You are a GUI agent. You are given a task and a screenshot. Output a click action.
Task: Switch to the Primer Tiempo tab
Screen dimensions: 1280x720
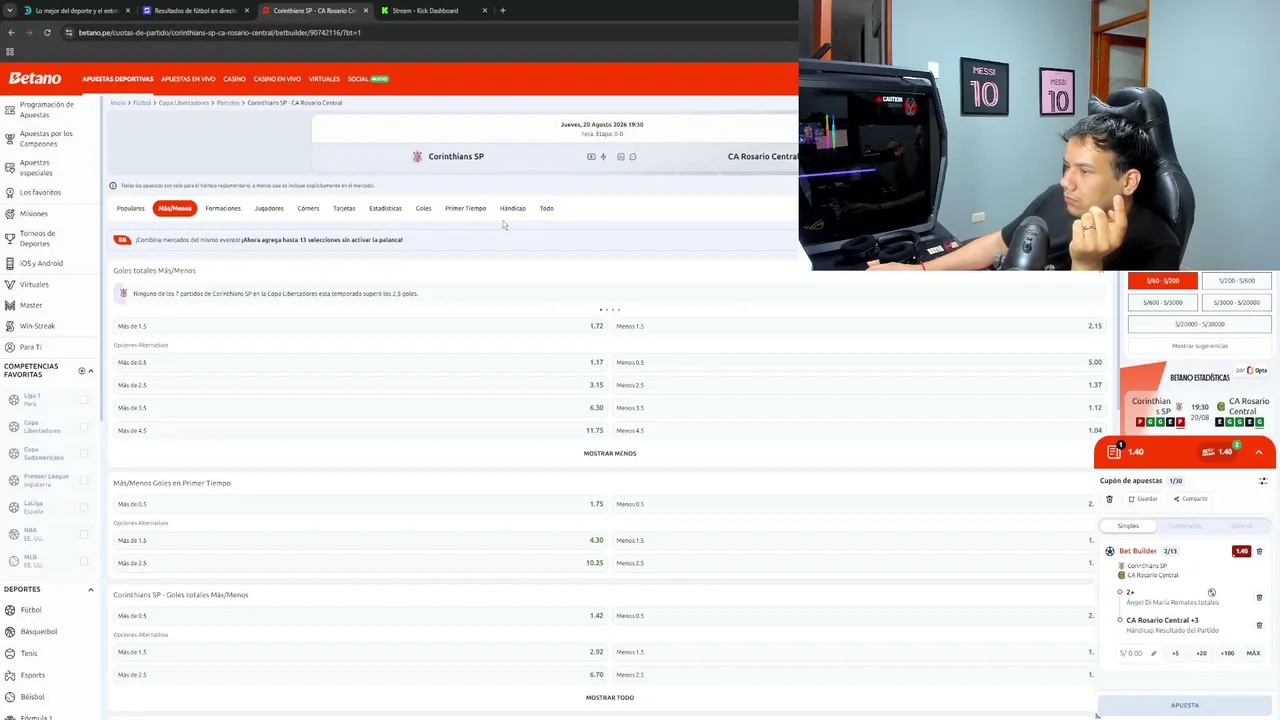coord(465,209)
